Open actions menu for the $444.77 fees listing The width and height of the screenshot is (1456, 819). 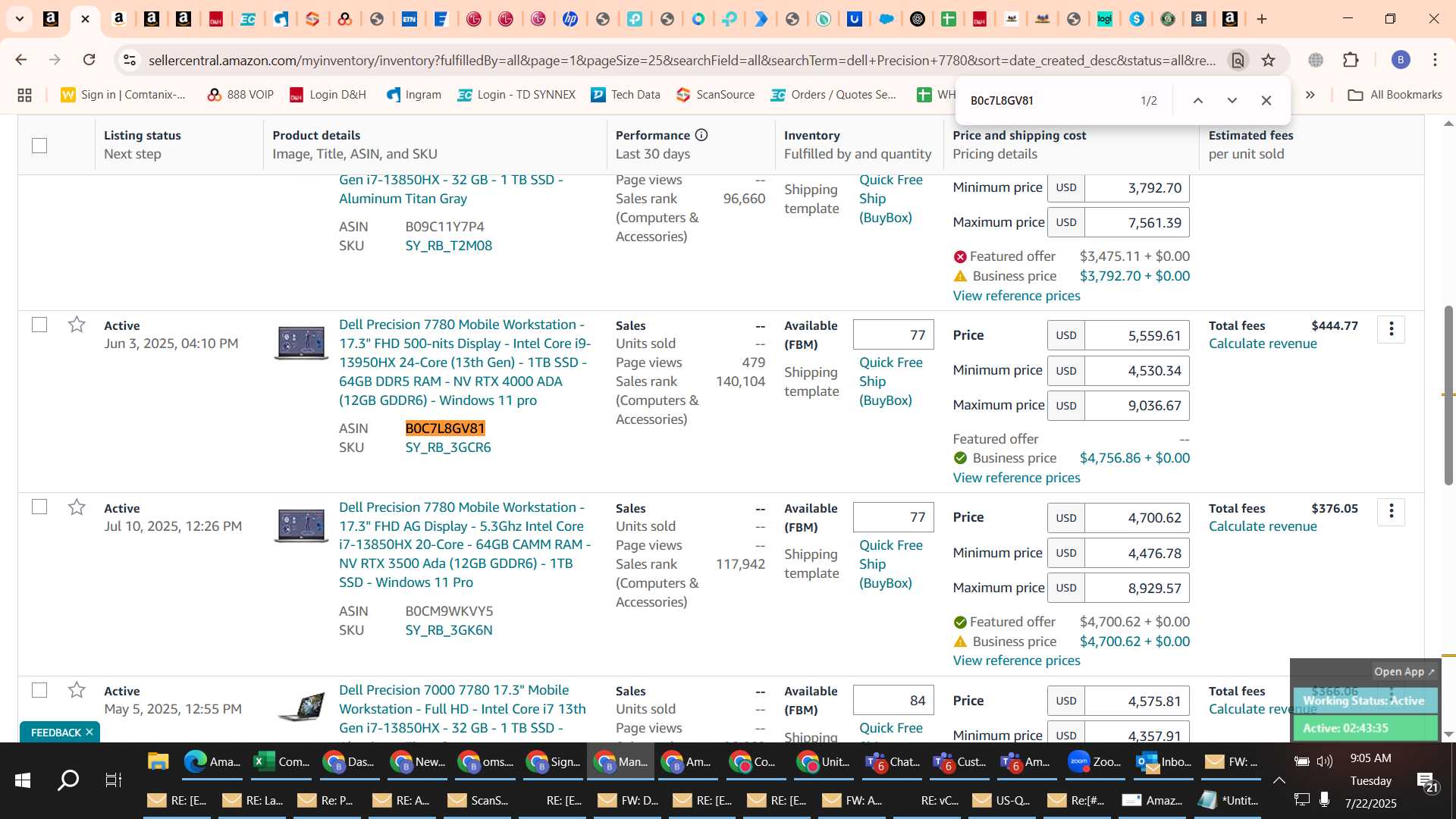click(1391, 329)
